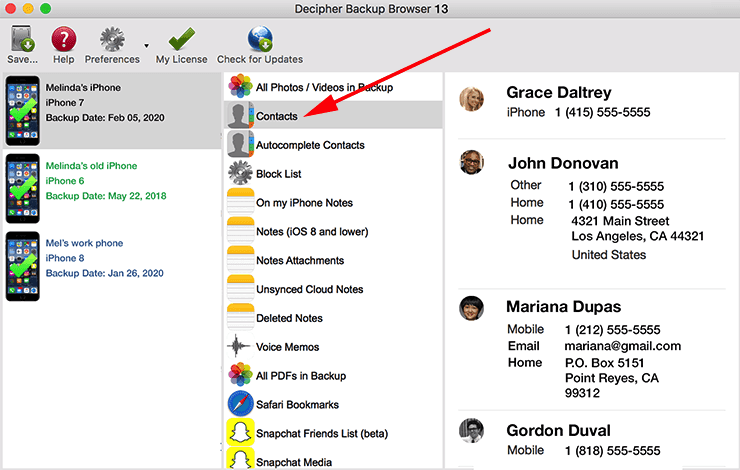
Task: Click the Safari Bookmarks compass icon
Action: coord(240,404)
